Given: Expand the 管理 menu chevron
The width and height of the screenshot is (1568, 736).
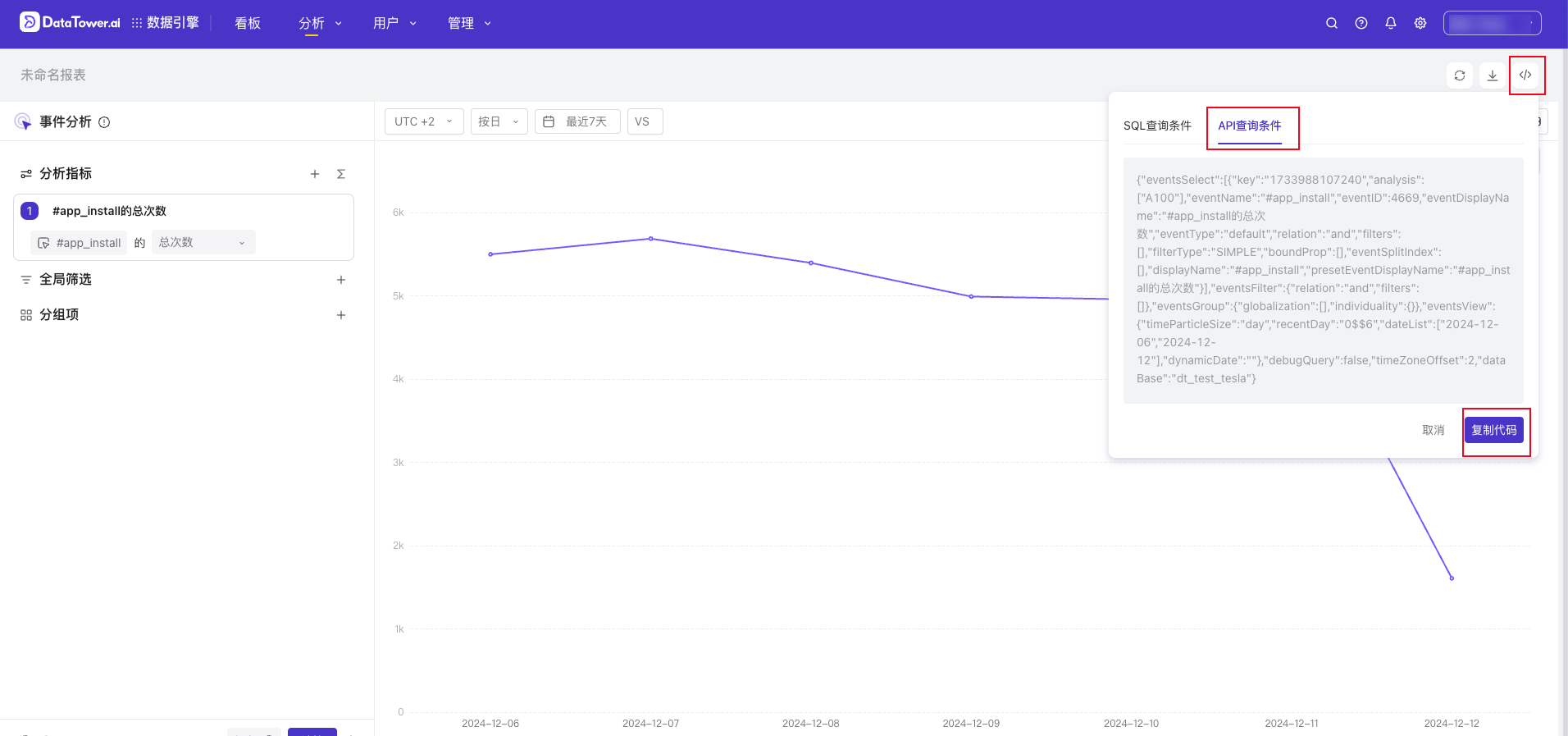Looking at the screenshot, I should [487, 24].
